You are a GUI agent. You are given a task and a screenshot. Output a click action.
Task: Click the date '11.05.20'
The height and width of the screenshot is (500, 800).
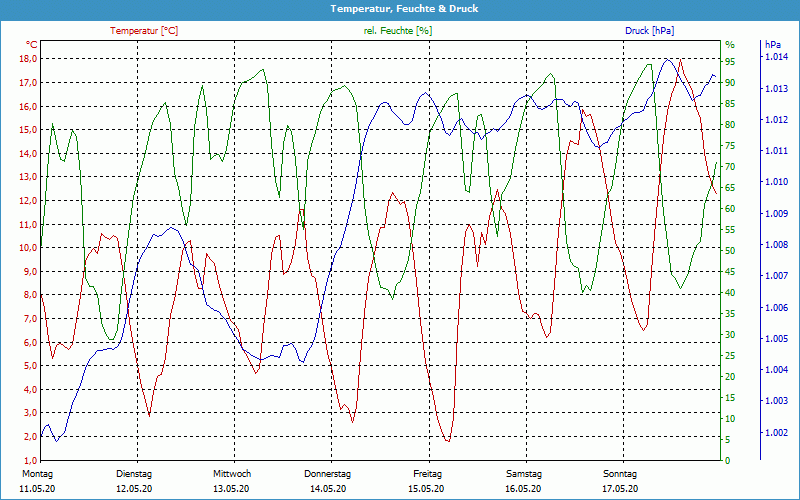(37, 489)
